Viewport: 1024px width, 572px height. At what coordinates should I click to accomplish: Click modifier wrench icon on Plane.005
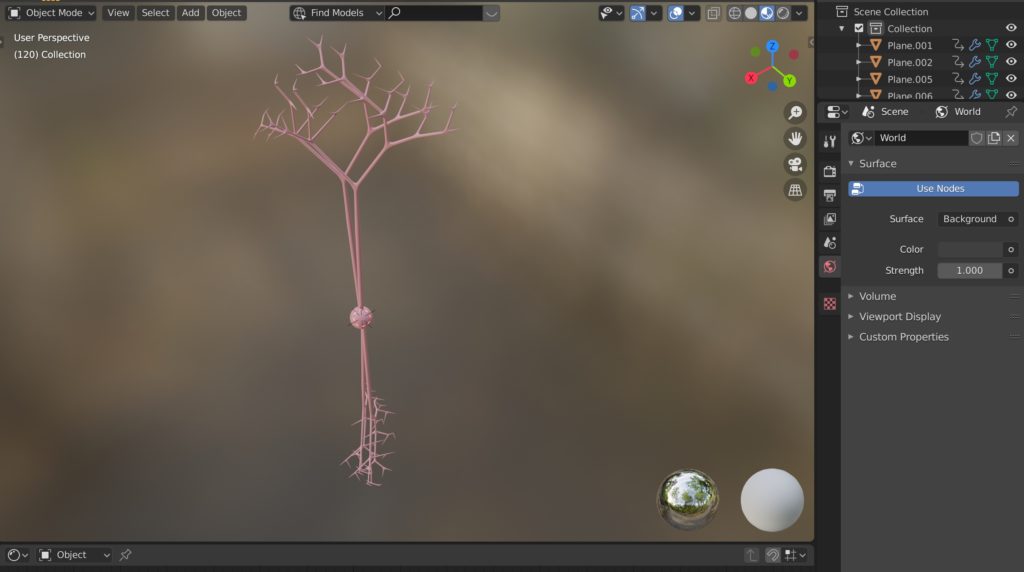pyautogui.click(x=975, y=79)
